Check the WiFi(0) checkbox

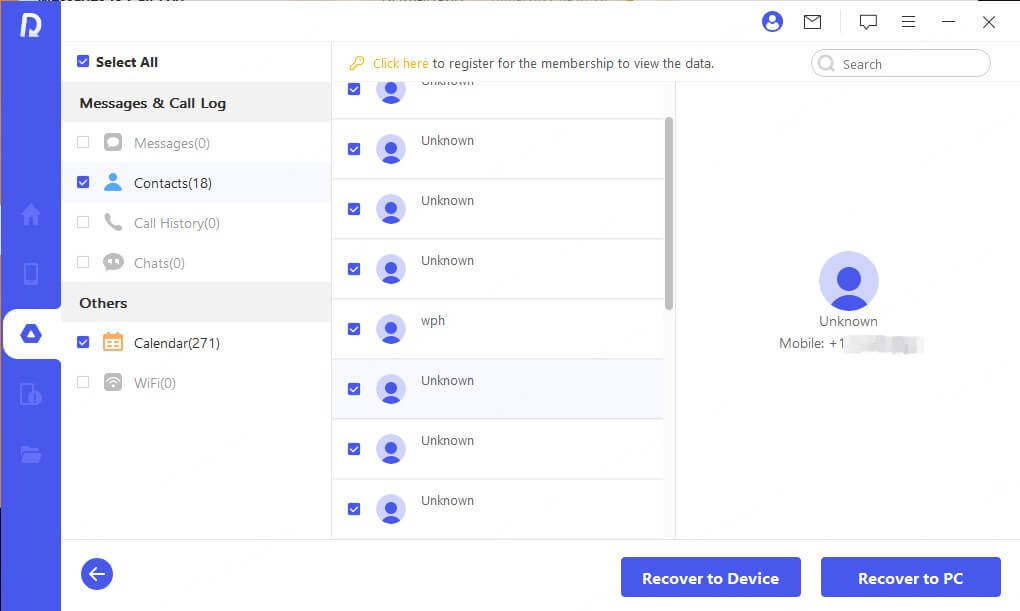point(84,382)
